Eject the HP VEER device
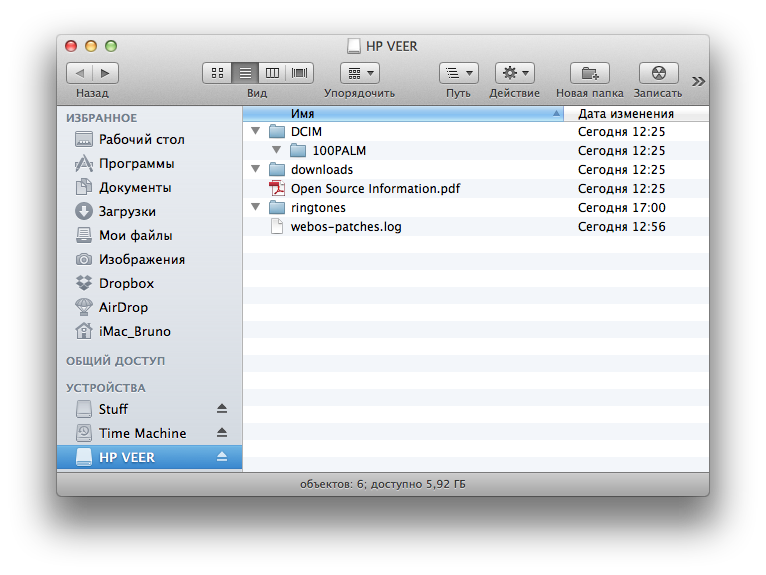 pyautogui.click(x=222, y=457)
